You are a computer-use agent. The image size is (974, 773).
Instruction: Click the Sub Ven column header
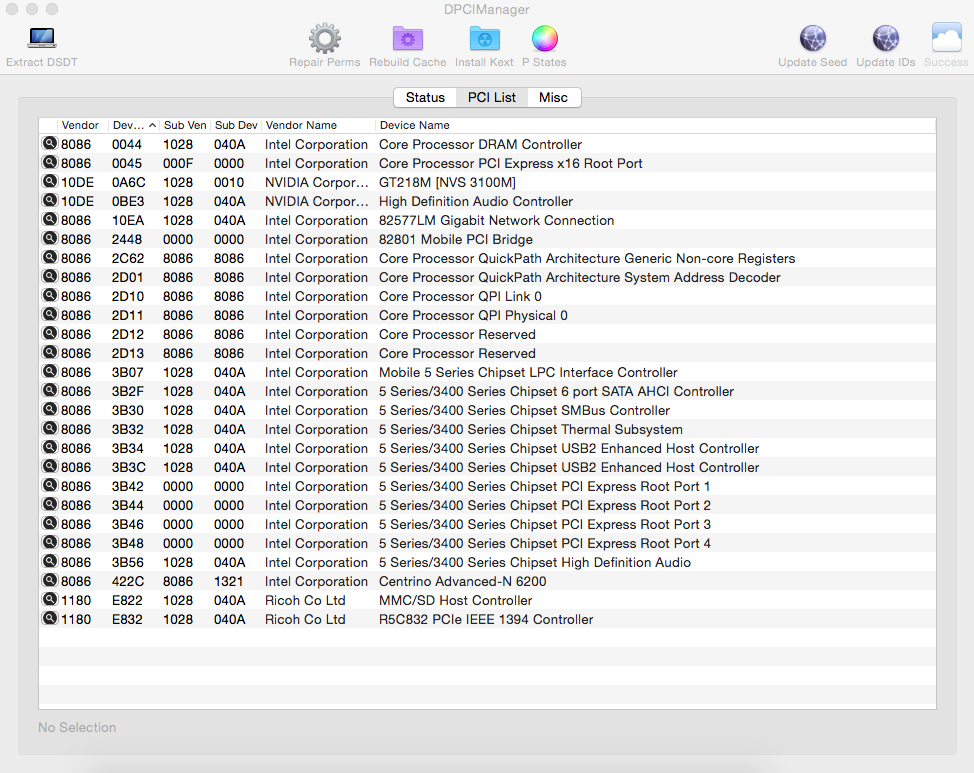(x=185, y=125)
